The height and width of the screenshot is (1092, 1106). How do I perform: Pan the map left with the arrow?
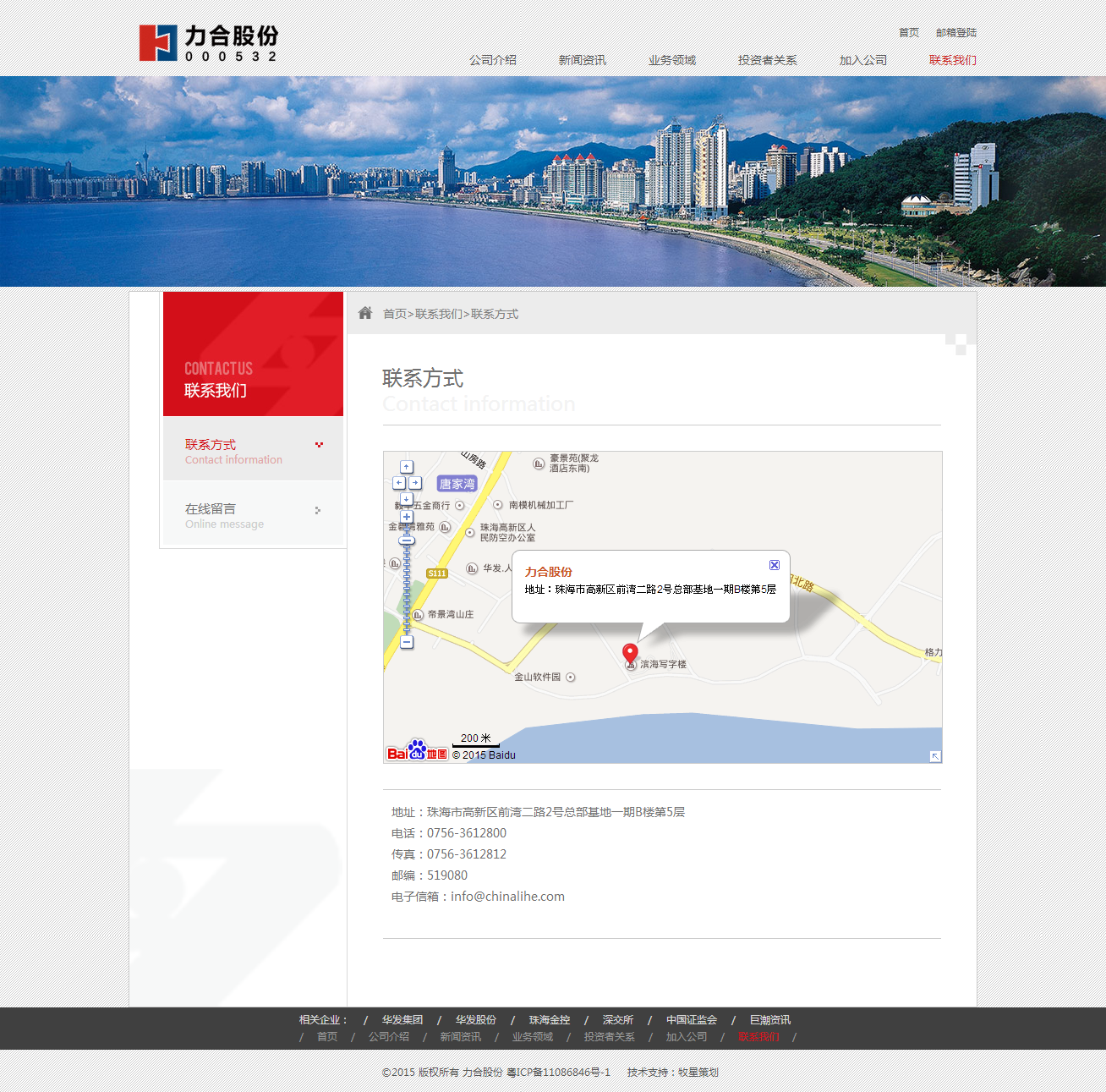click(x=399, y=483)
